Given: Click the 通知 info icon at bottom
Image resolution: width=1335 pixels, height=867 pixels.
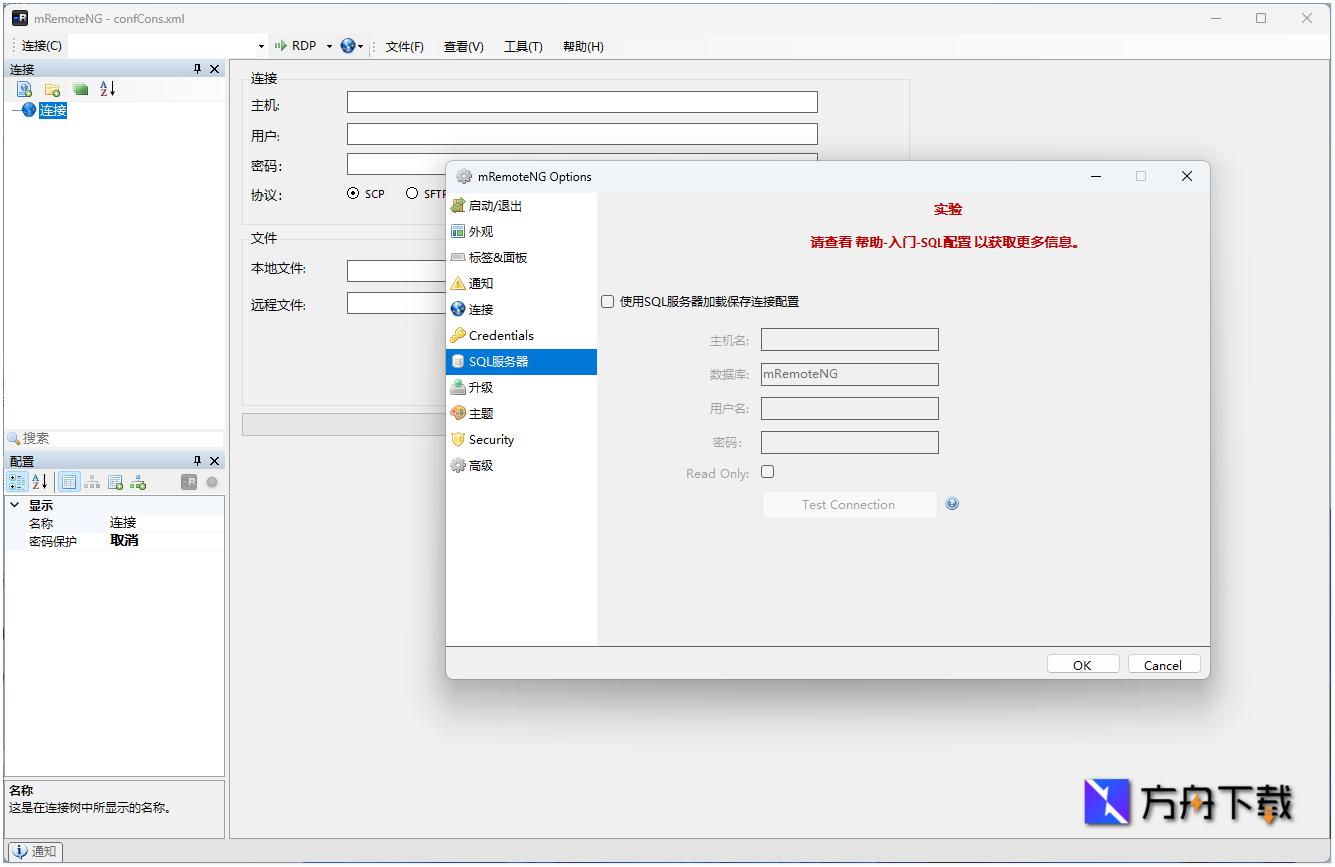Looking at the screenshot, I should click(19, 852).
